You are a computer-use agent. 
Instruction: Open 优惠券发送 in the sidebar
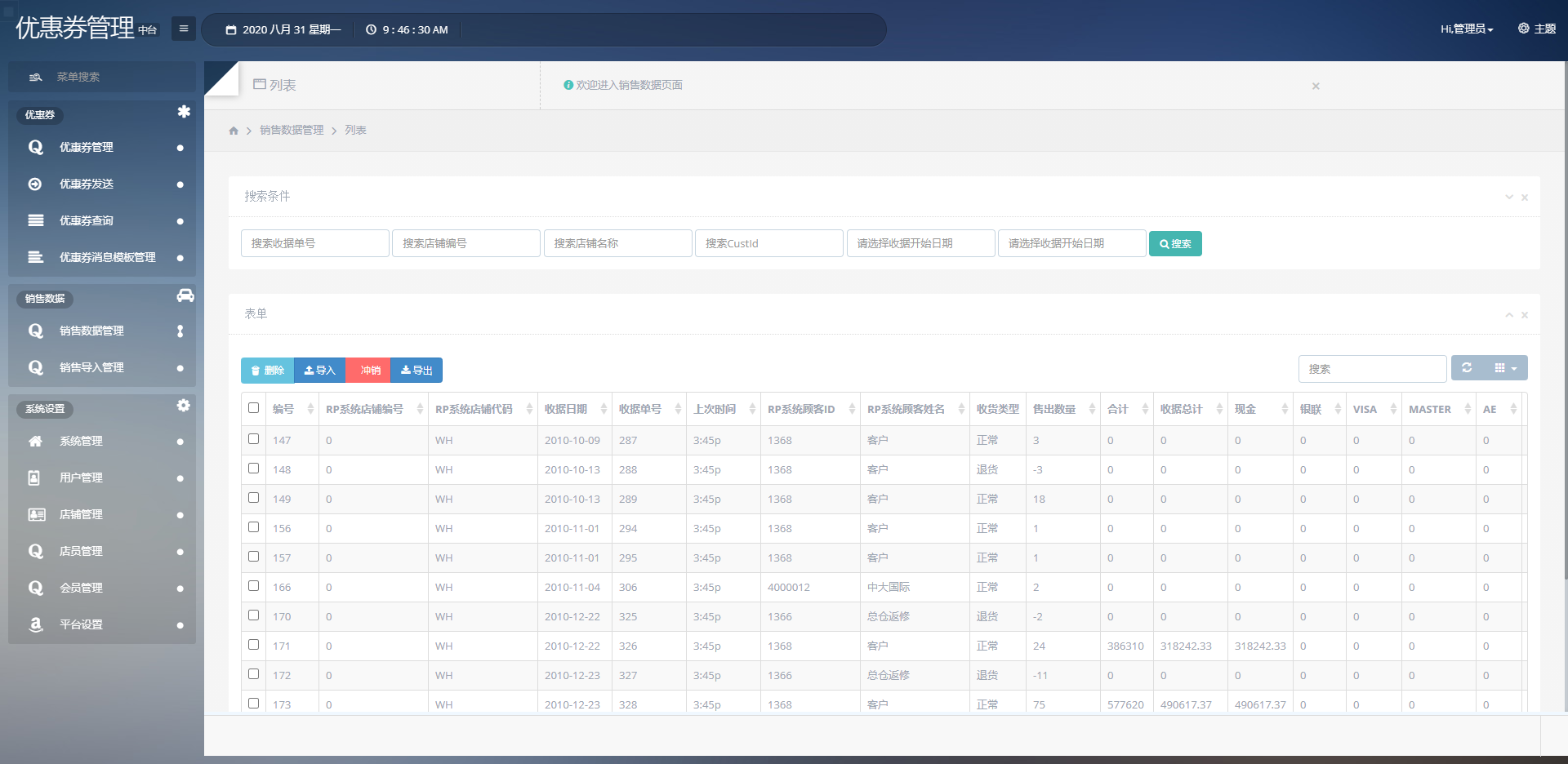pos(87,184)
